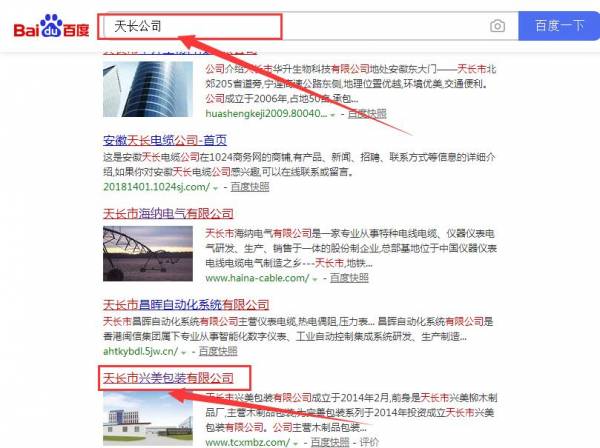Open camera image search icon

click(497, 26)
